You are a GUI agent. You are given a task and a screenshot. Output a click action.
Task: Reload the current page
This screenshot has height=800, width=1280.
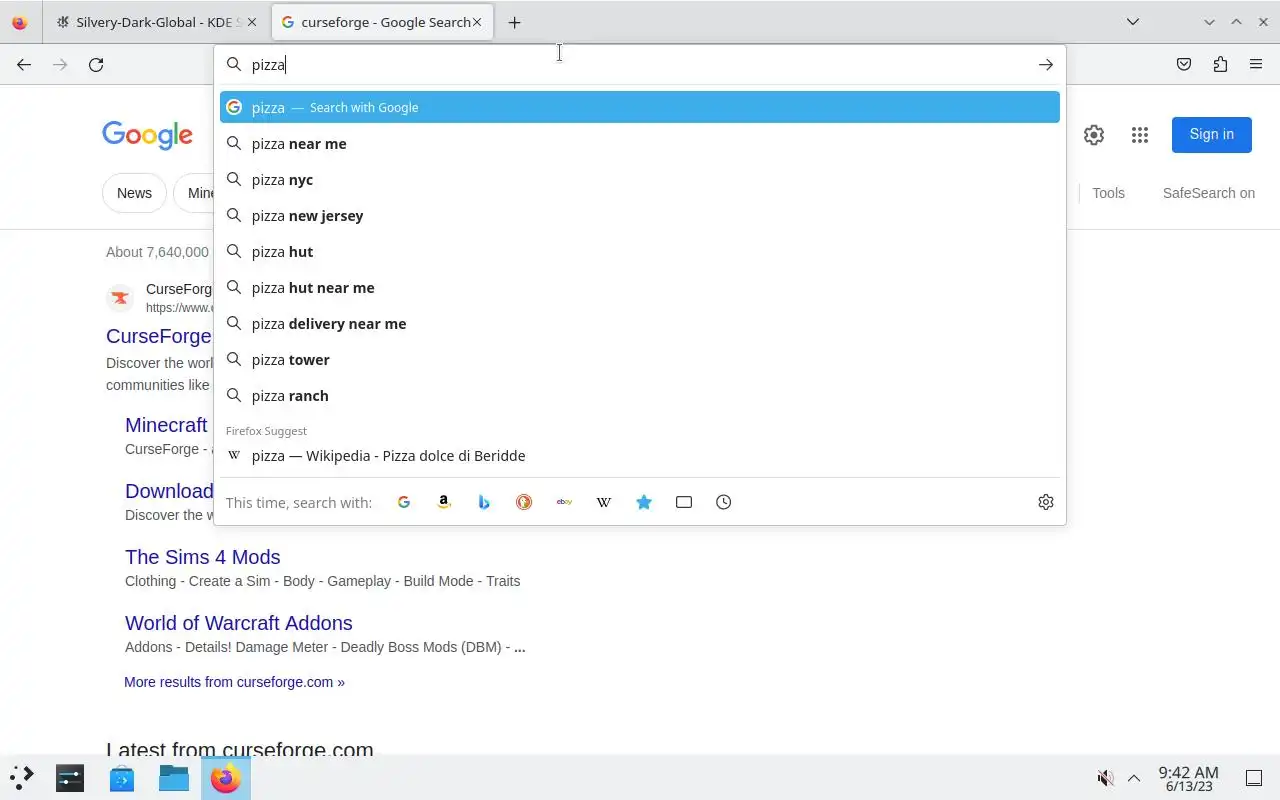click(96, 64)
